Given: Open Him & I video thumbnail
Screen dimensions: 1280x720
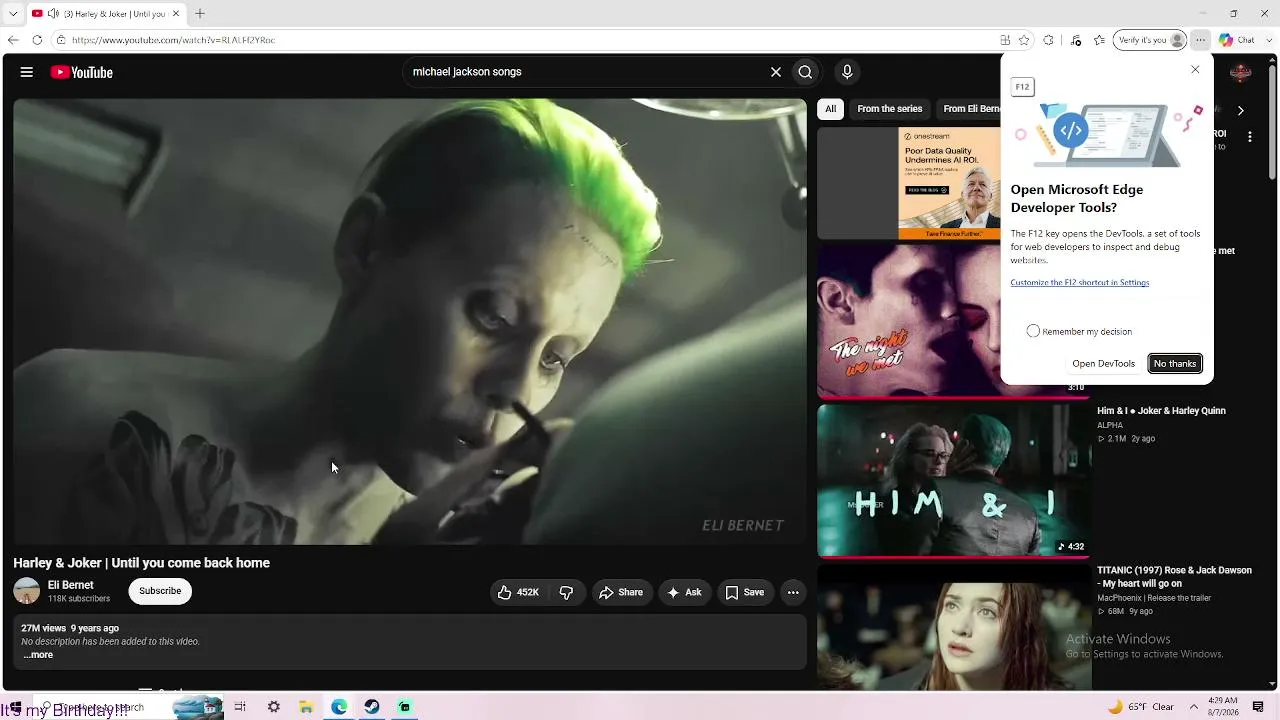Looking at the screenshot, I should pos(953,480).
